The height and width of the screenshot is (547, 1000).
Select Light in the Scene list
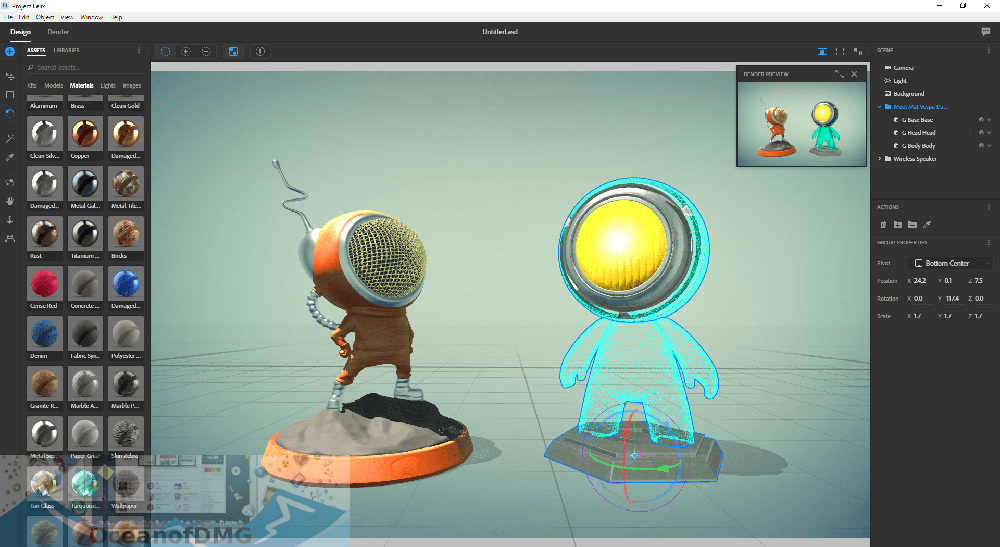tap(900, 81)
